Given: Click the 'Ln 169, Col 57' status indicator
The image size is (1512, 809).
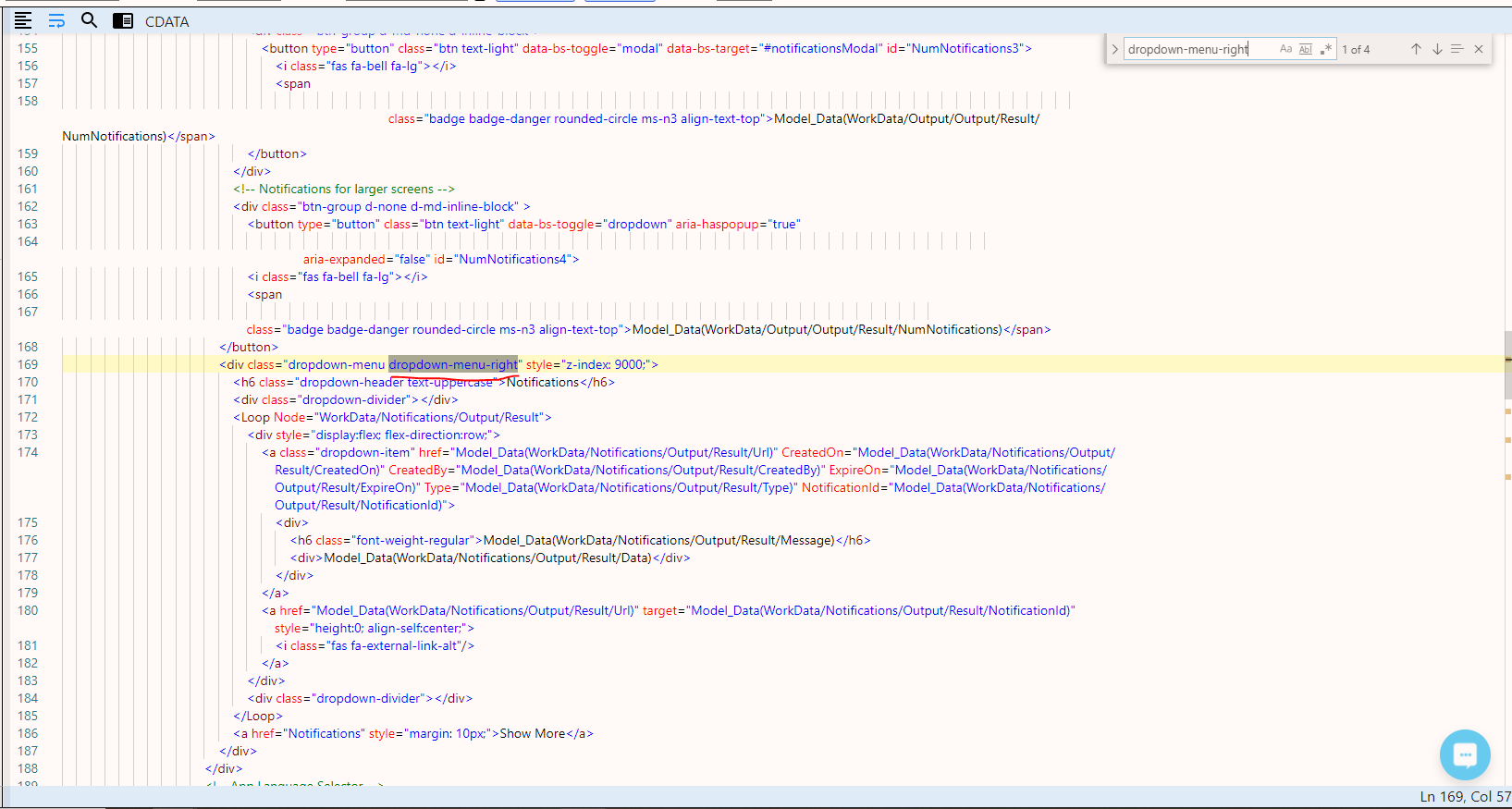Looking at the screenshot, I should point(1466,796).
